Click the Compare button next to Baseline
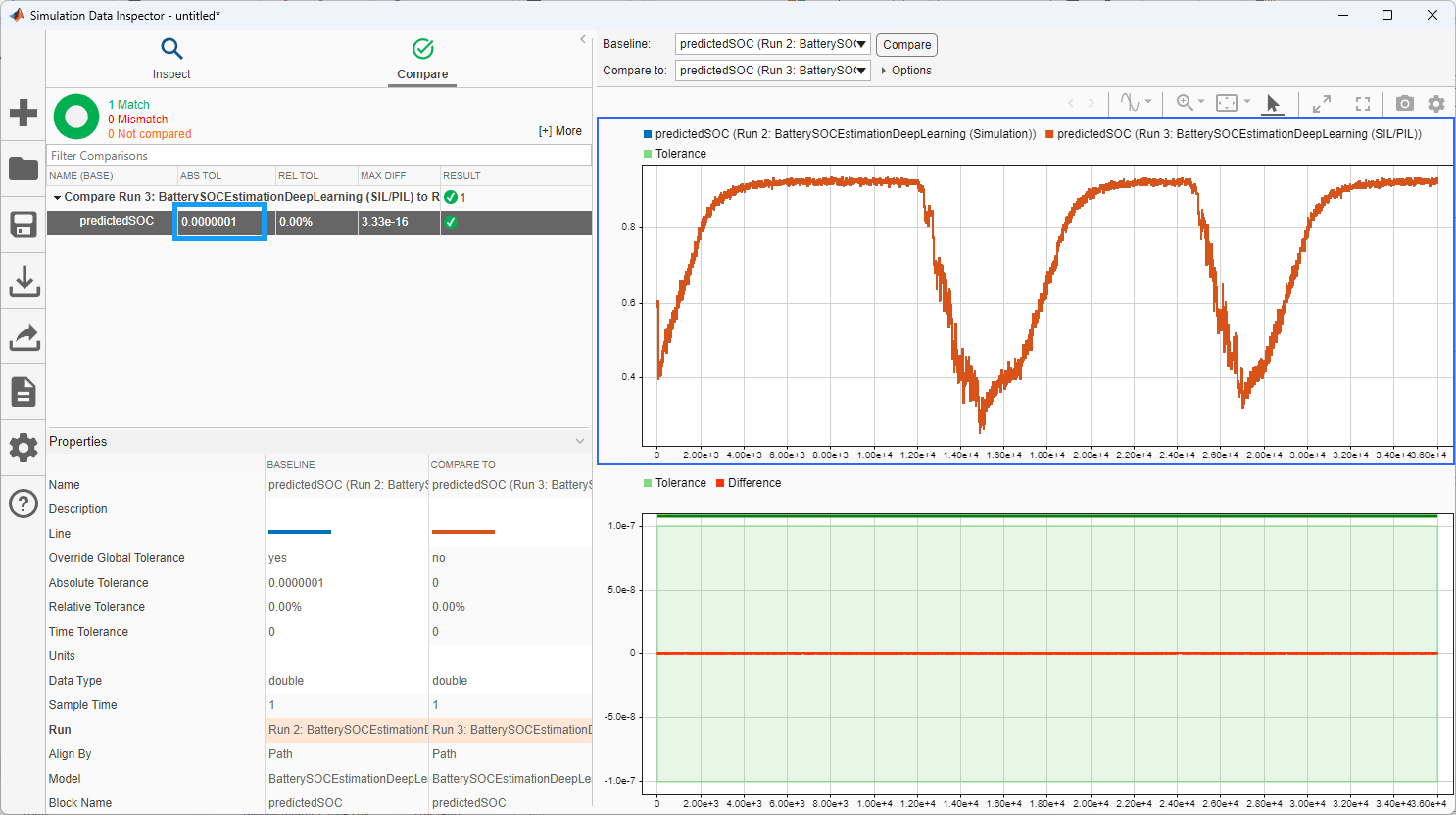The width and height of the screenshot is (1456, 815). click(x=906, y=45)
